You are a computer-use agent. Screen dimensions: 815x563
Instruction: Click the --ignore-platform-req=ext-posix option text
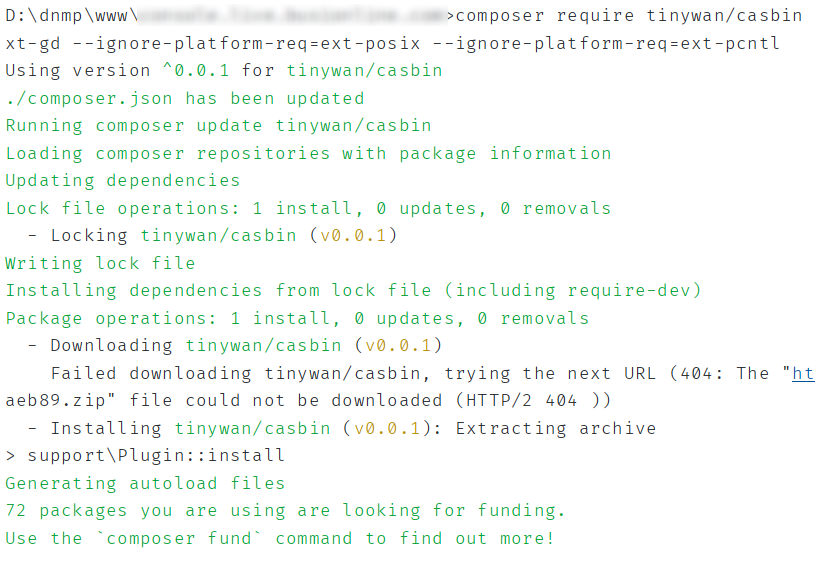click(246, 43)
